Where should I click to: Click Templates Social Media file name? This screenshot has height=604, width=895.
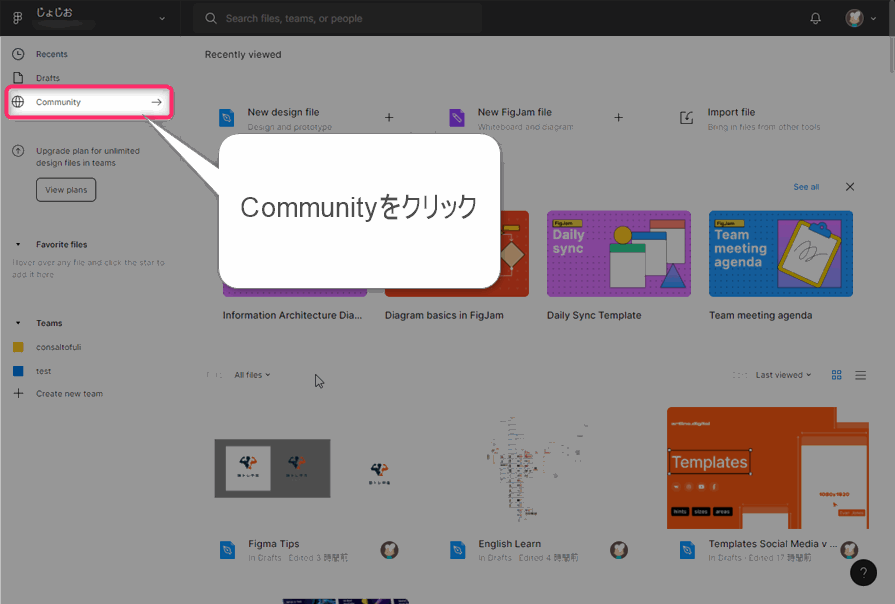(772, 544)
